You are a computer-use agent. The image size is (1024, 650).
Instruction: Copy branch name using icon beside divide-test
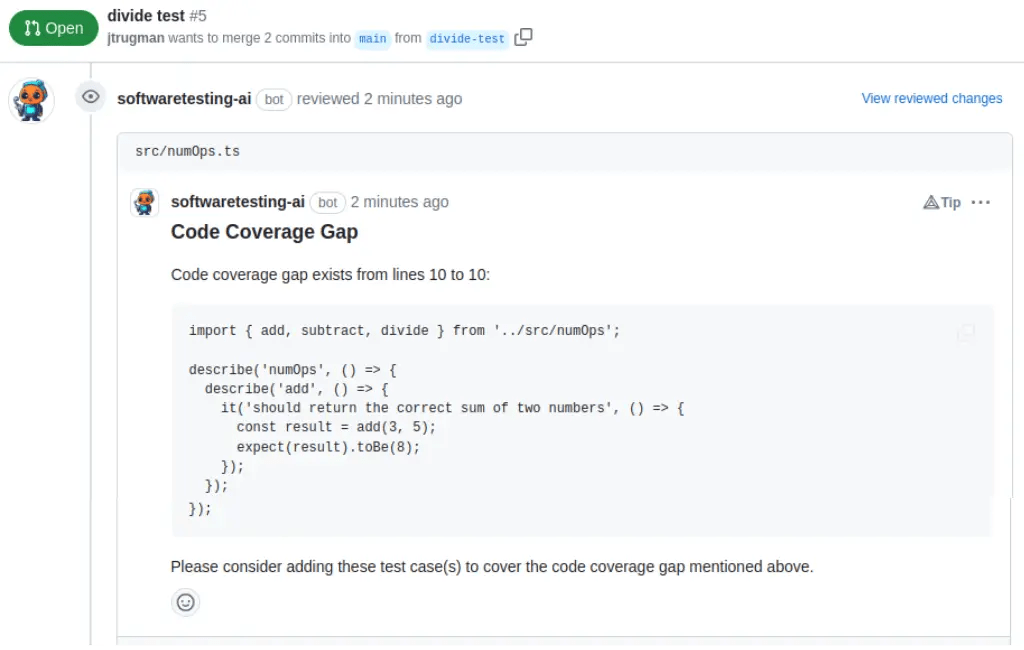tap(521, 35)
